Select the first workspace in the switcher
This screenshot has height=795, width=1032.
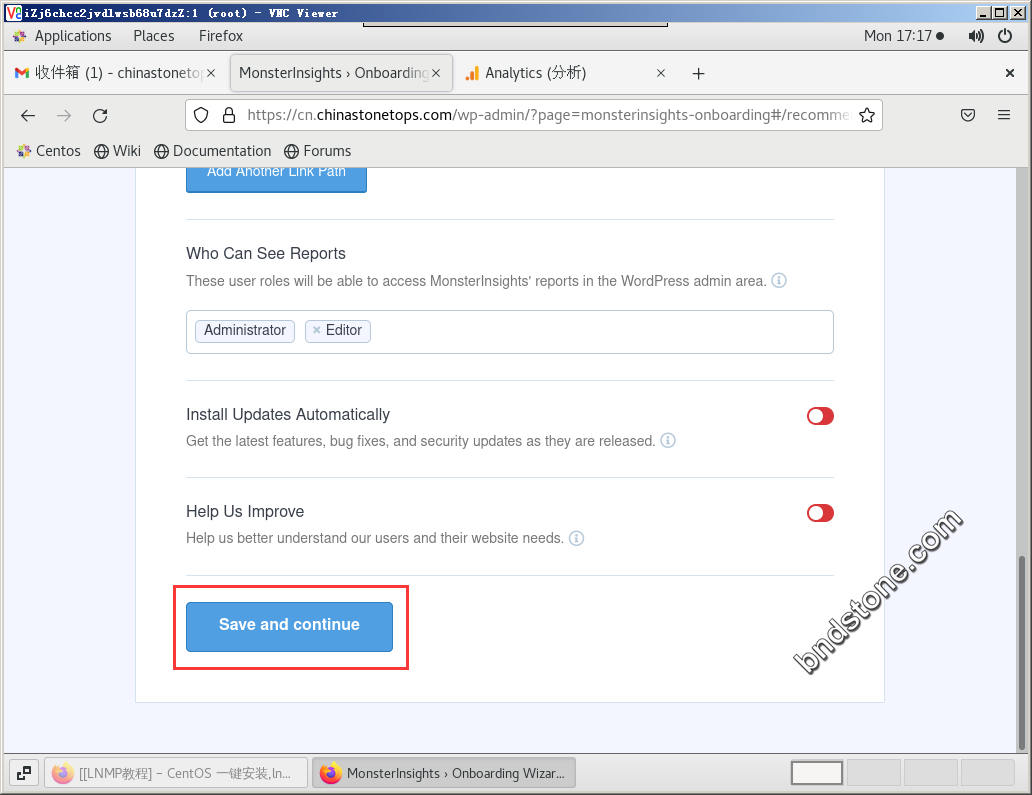click(817, 773)
